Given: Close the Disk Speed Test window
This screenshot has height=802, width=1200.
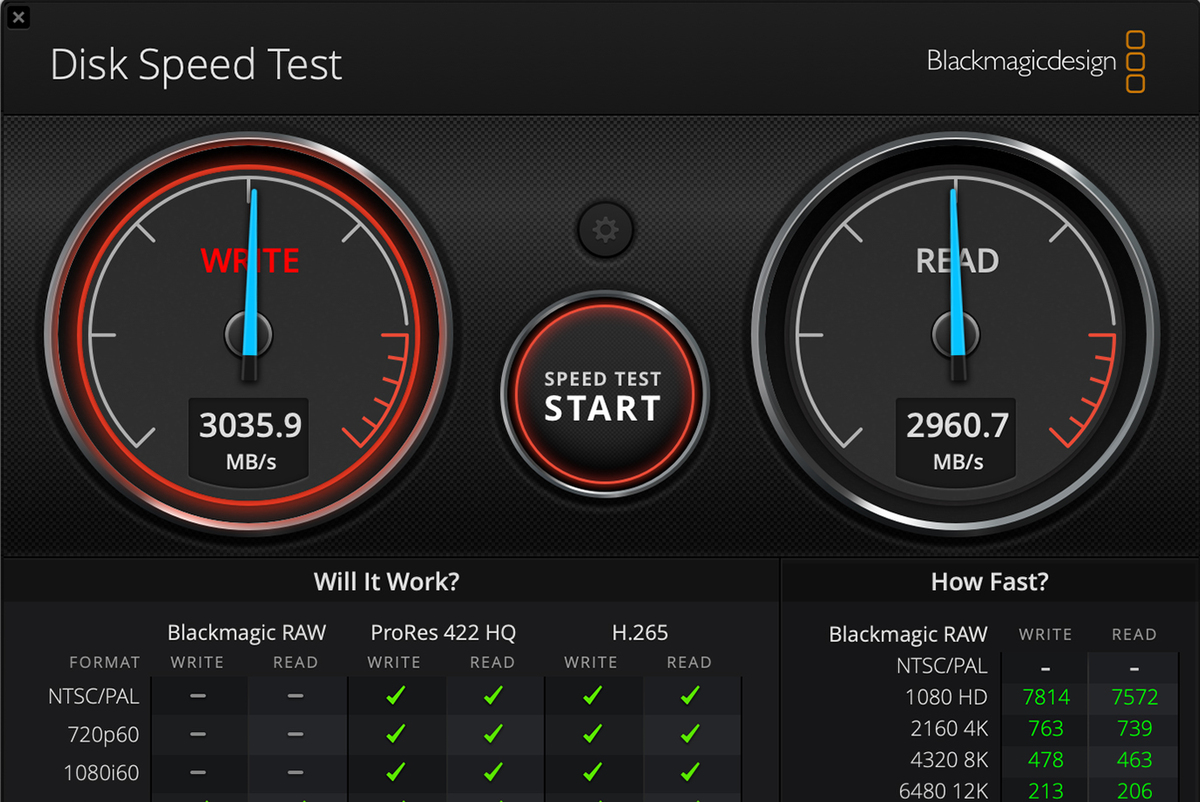Looking at the screenshot, I should (x=19, y=17).
